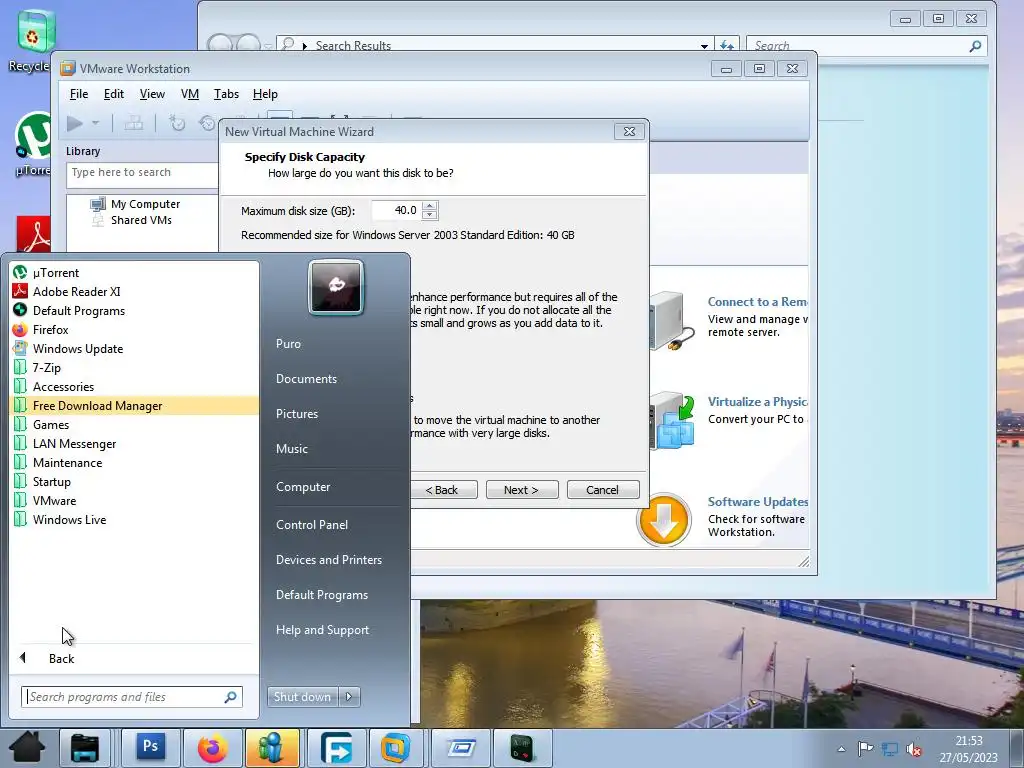The height and width of the screenshot is (768, 1024).
Task: Click the Software Updates download arrow icon
Action: tap(664, 520)
